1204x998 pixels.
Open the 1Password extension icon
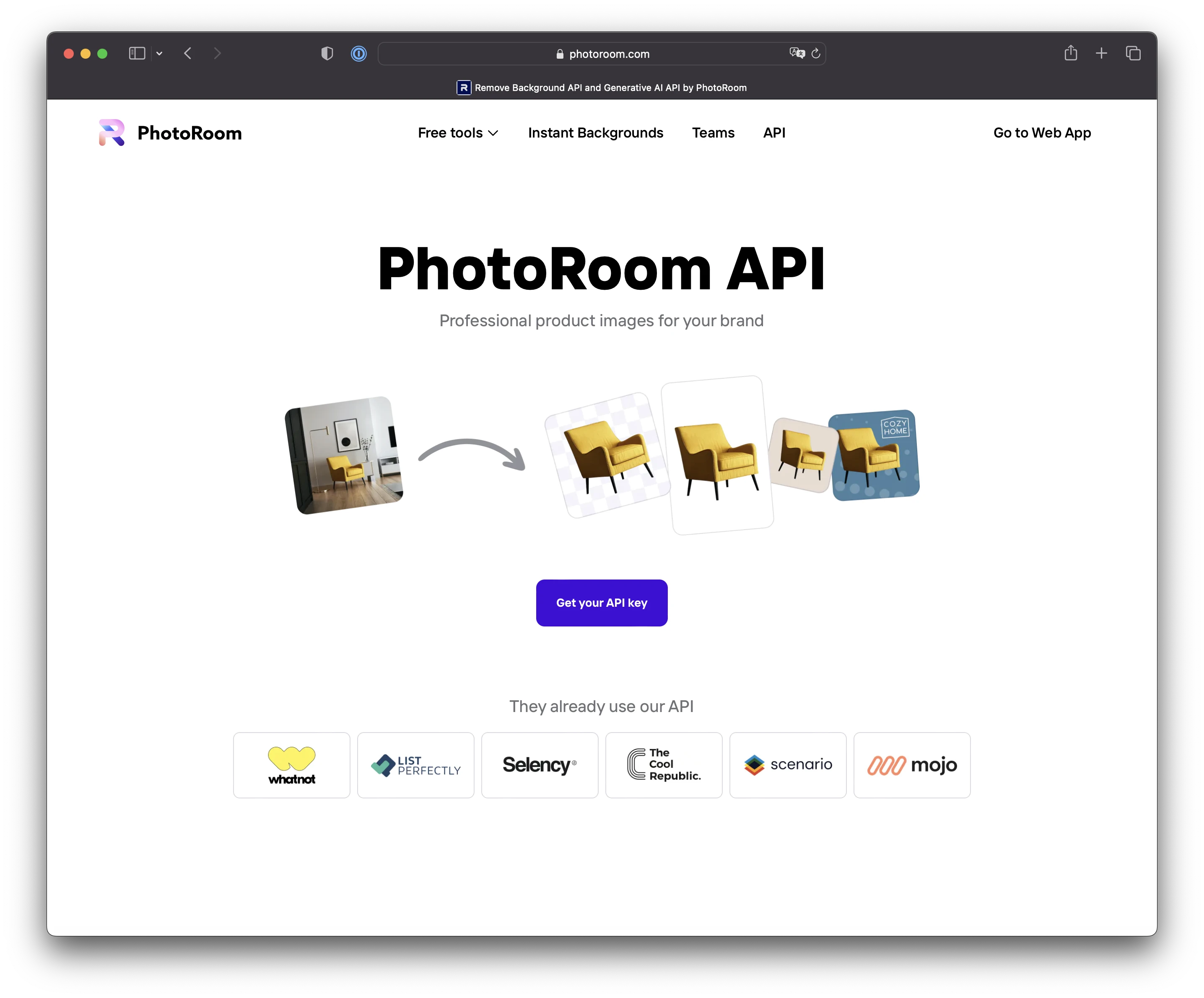coord(359,53)
